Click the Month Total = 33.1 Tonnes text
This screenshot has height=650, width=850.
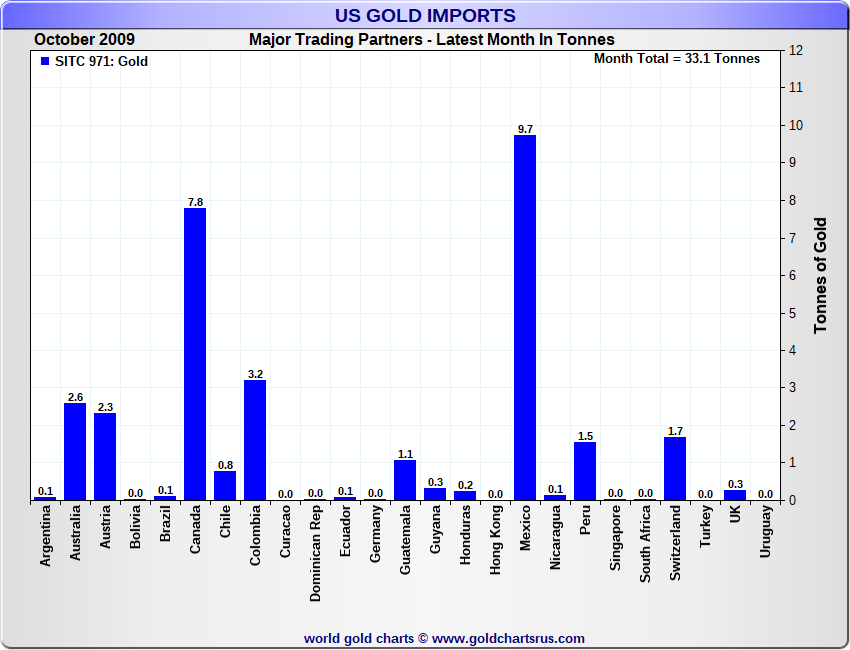[x=677, y=59]
